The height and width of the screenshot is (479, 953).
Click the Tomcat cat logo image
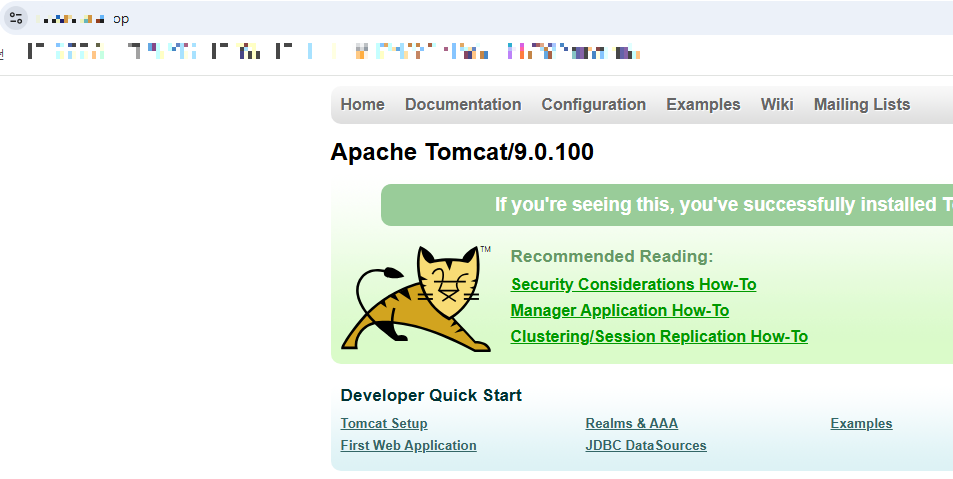(x=416, y=298)
